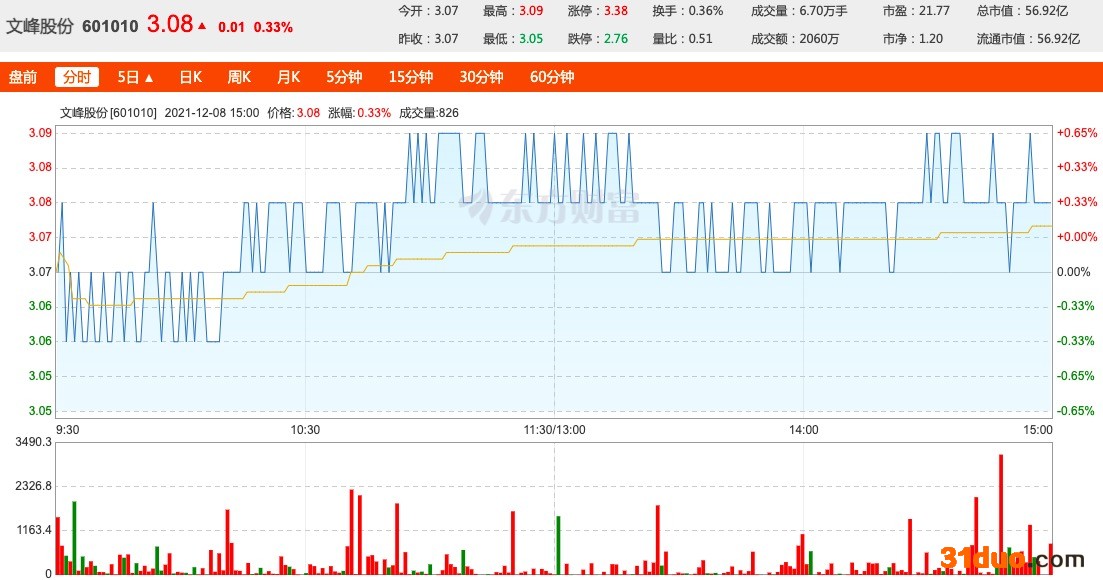
Task: Click the stock code 601010 in header
Action: (x=110, y=26)
